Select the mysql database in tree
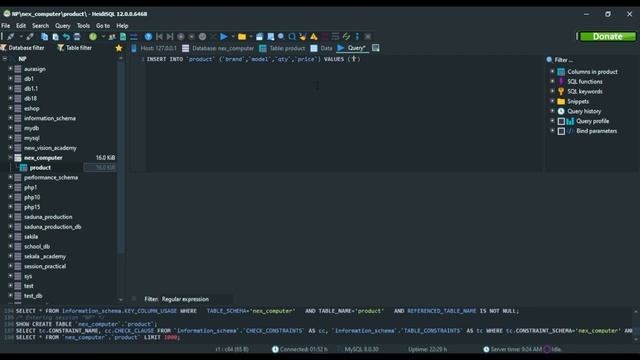This screenshot has width=640, height=360. coord(31,138)
